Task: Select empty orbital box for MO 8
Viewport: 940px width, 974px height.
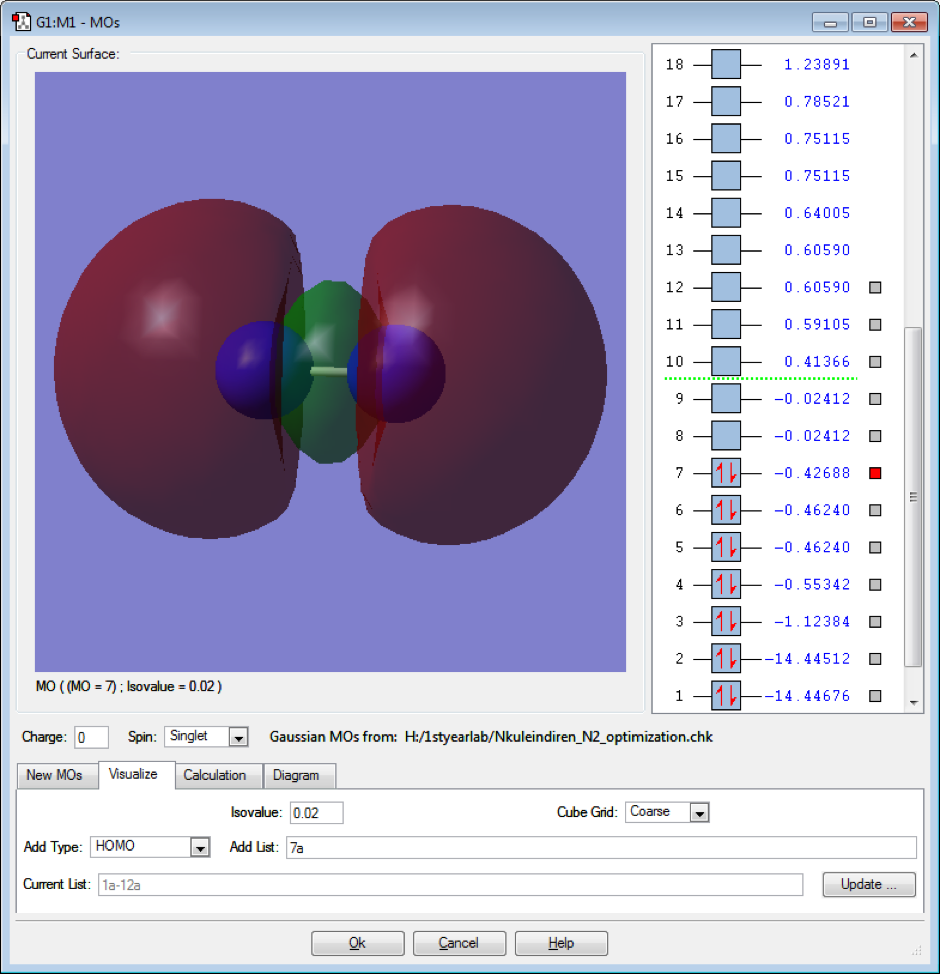Action: point(726,436)
